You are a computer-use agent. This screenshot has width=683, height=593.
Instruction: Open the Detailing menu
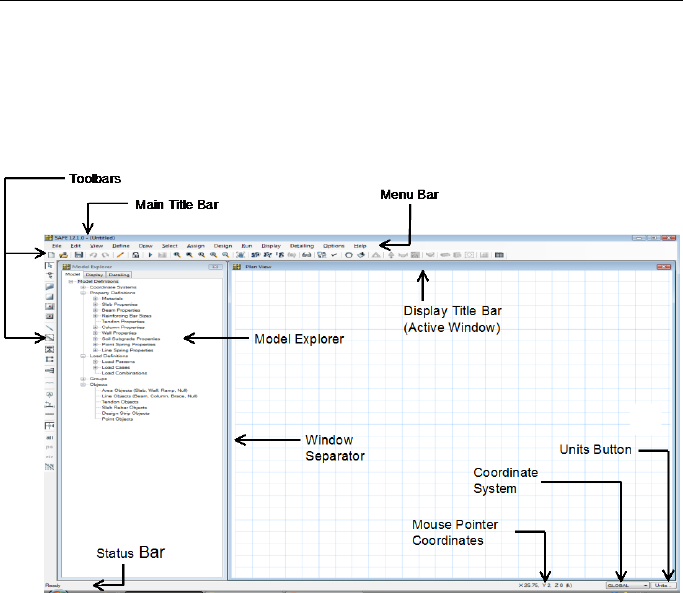click(302, 246)
